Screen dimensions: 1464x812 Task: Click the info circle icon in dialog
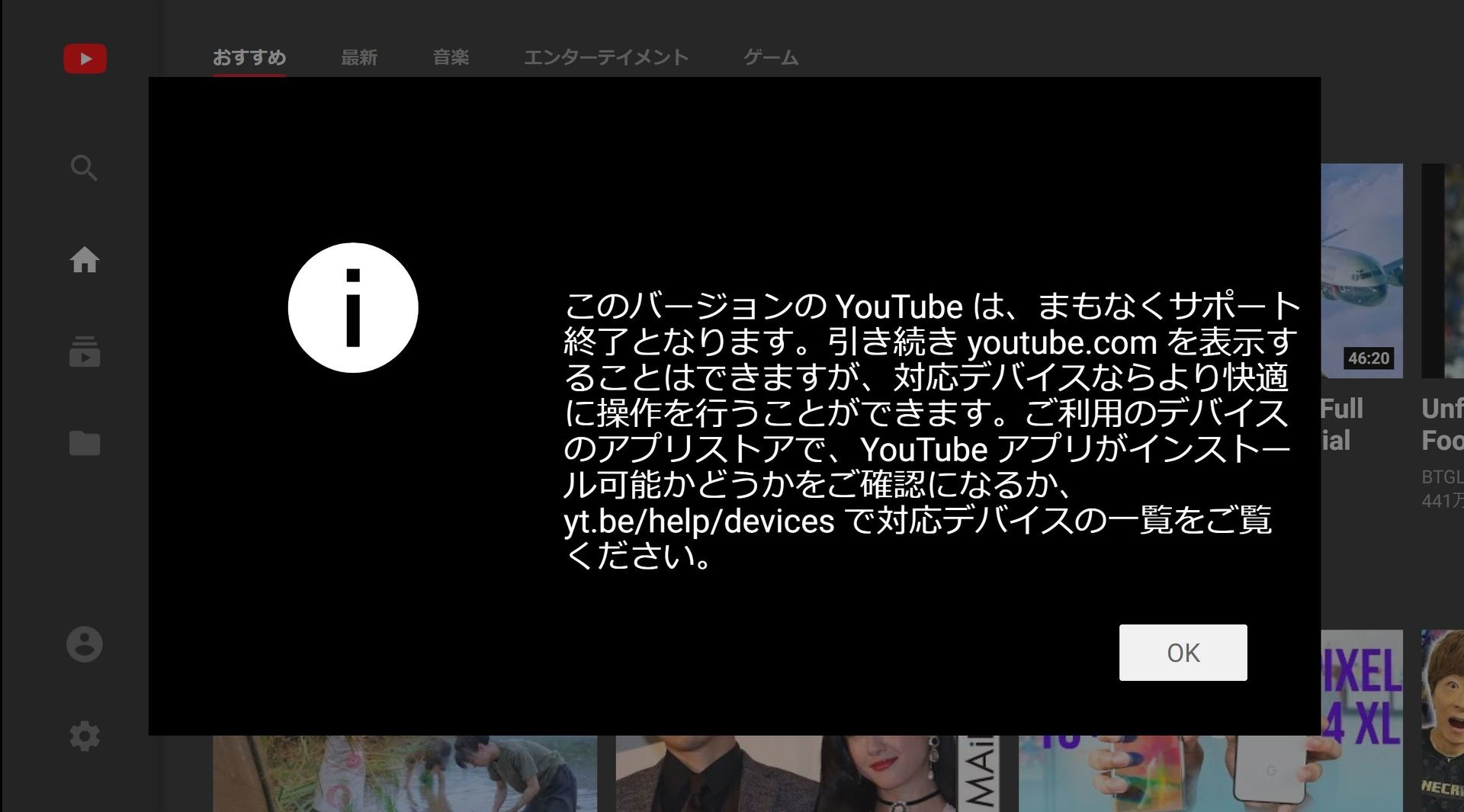353,308
